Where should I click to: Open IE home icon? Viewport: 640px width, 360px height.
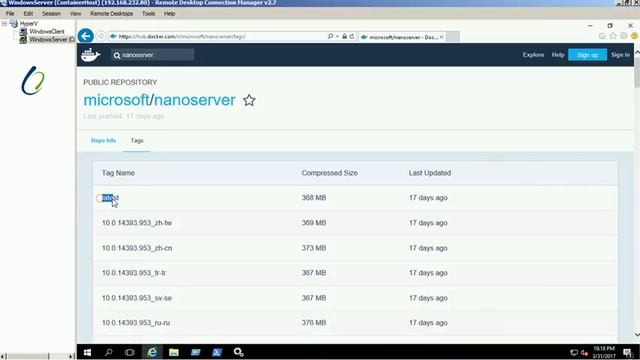(602, 36)
